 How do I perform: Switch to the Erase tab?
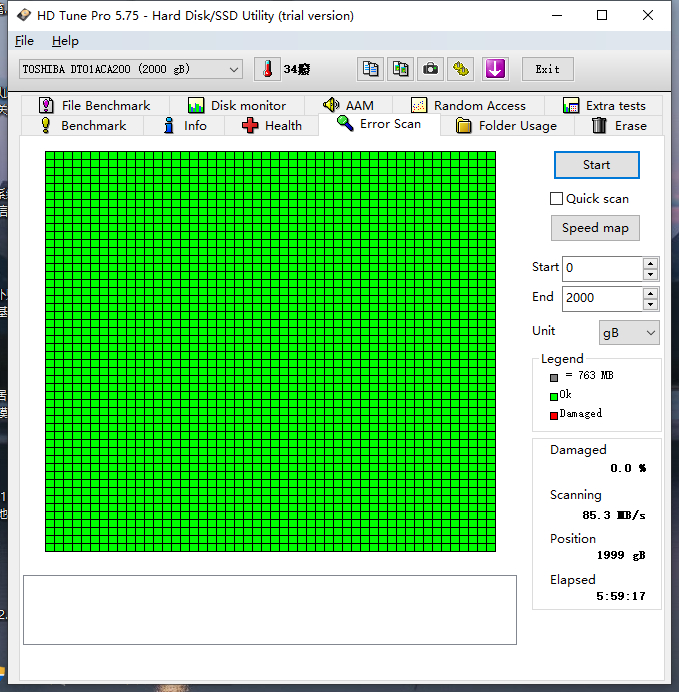(x=619, y=126)
